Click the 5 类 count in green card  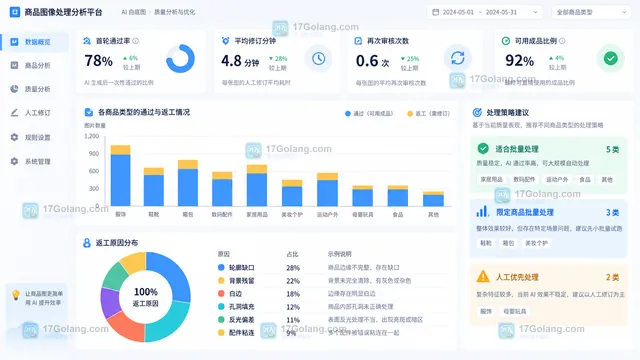point(613,150)
